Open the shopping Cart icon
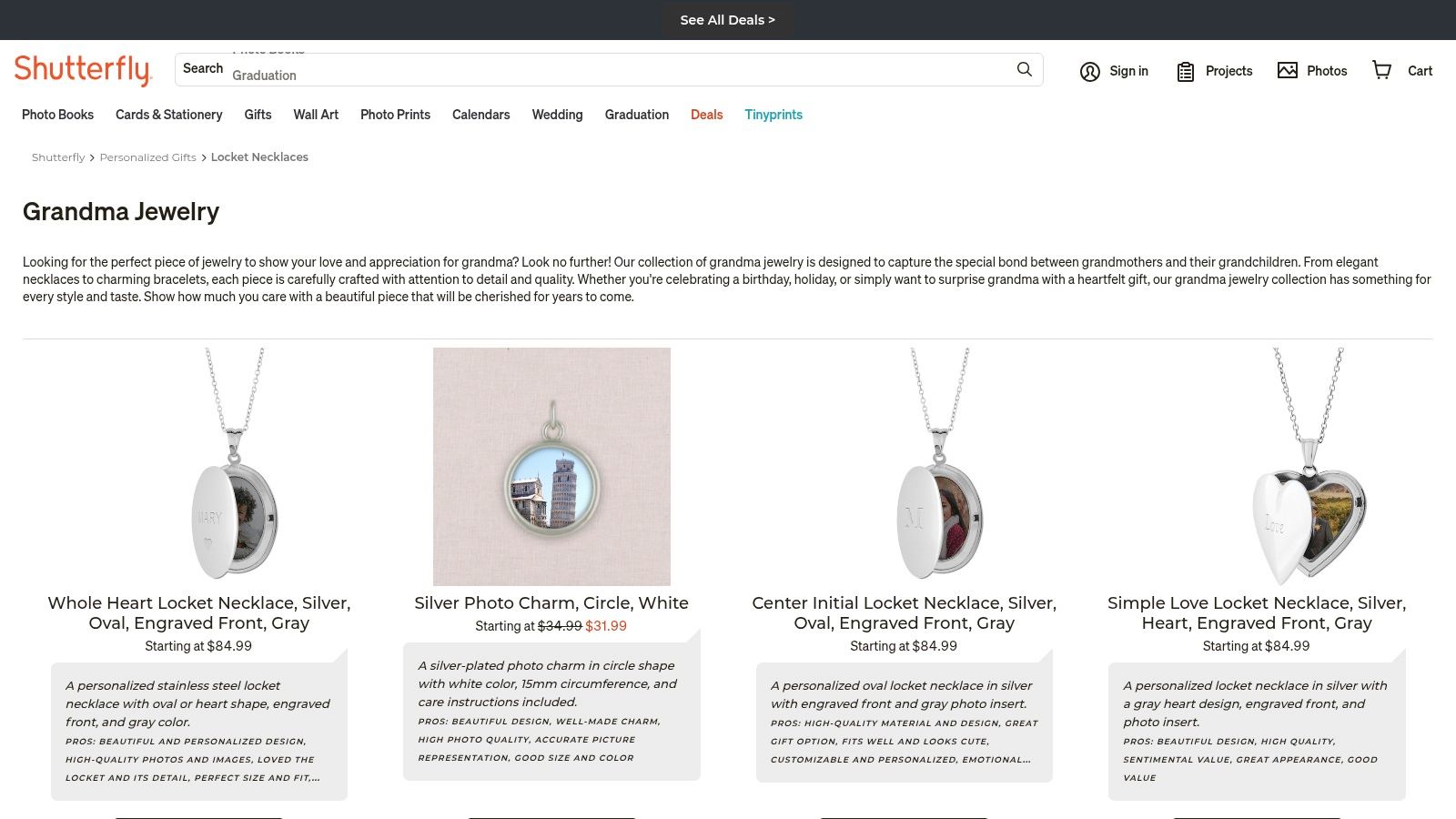Image resolution: width=1456 pixels, height=819 pixels. click(x=1381, y=70)
